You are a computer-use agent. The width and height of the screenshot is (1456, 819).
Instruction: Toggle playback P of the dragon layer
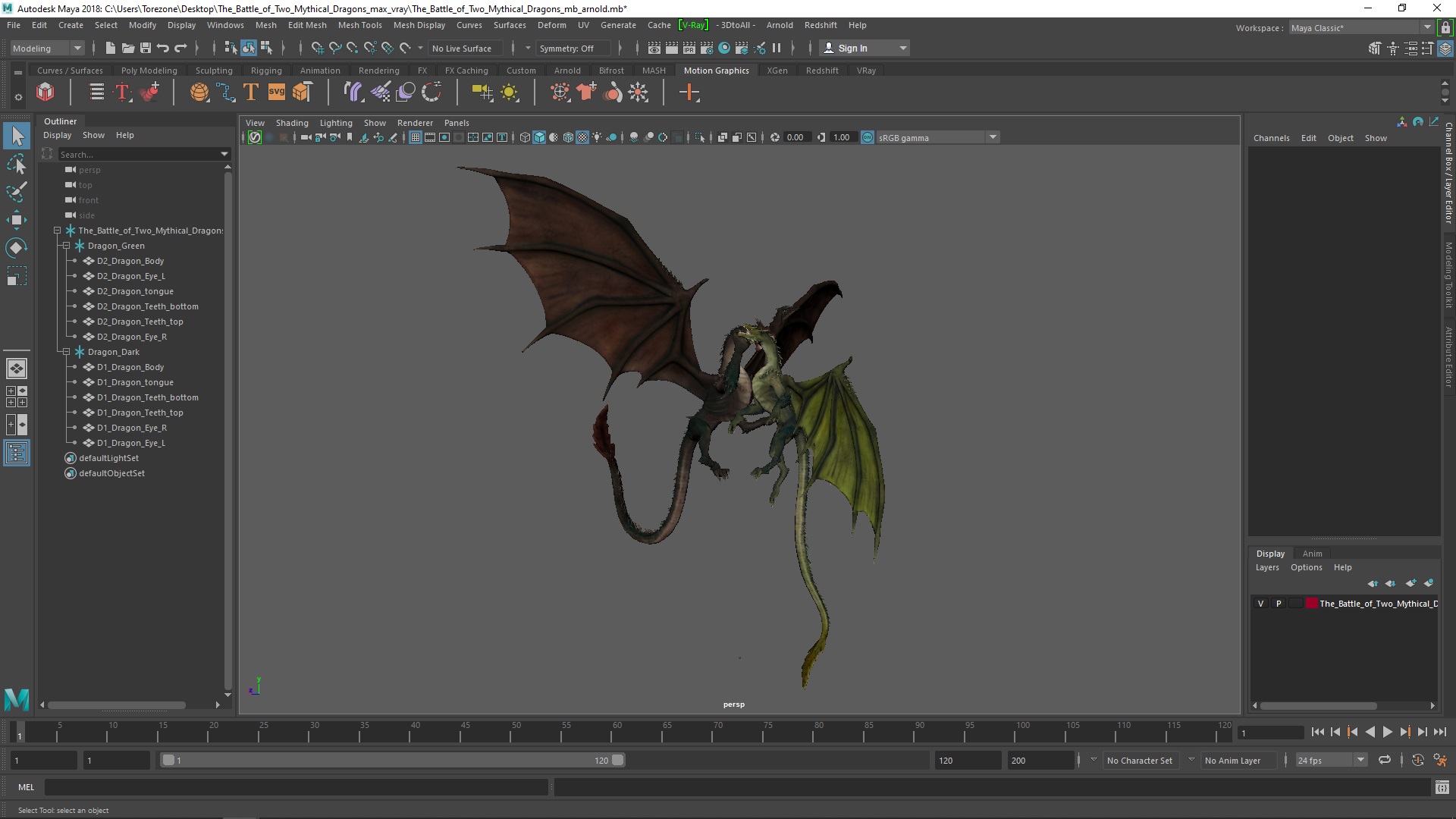1279,604
